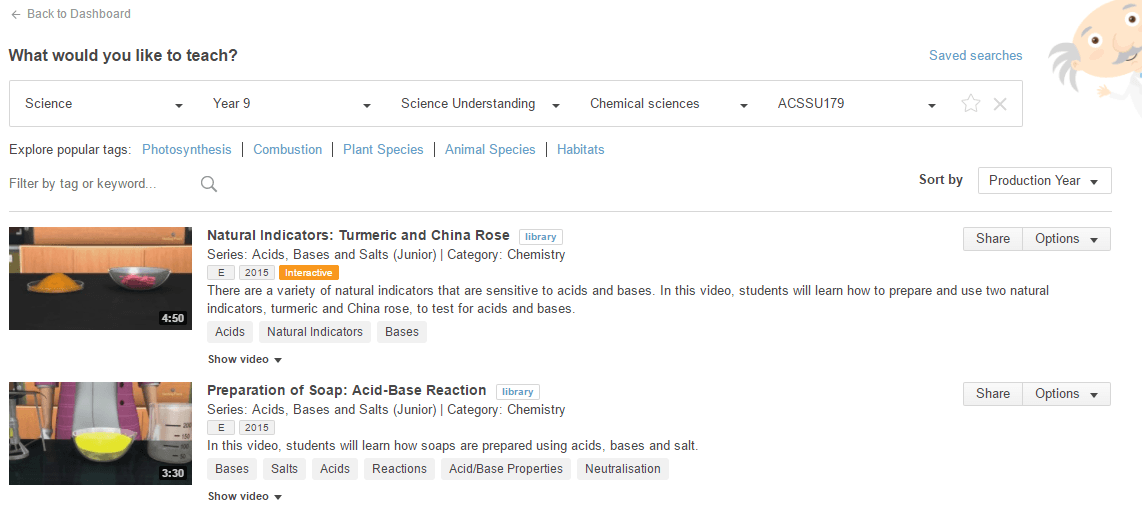Select the Neutralisation tag

(x=622, y=469)
